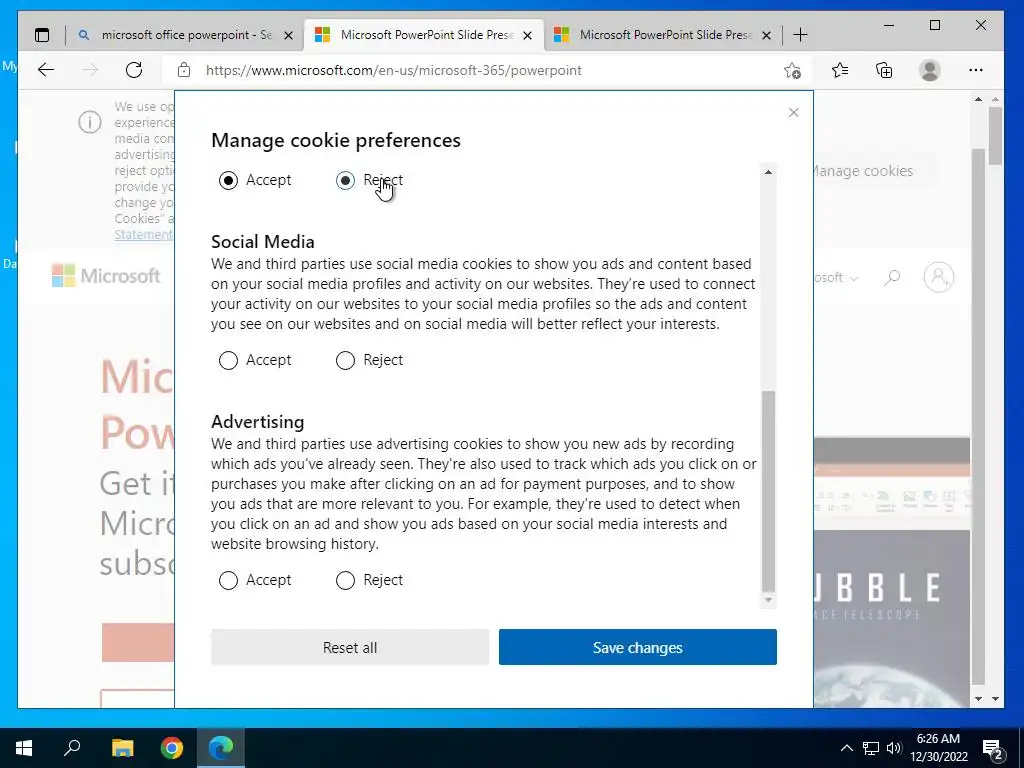Open Edge Settings and more ellipsis menu

pyautogui.click(x=976, y=70)
